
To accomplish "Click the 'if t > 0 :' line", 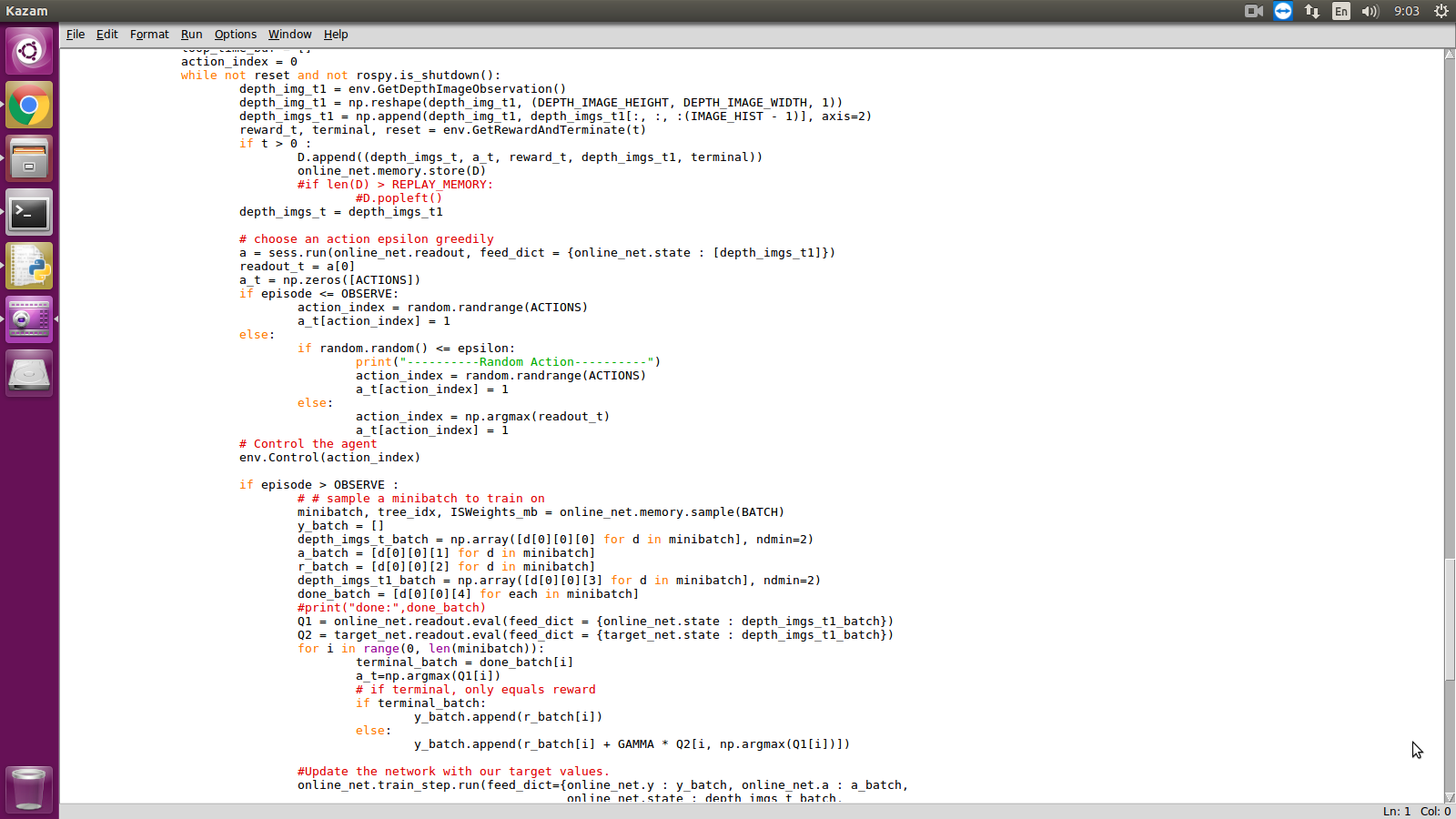I will [275, 144].
